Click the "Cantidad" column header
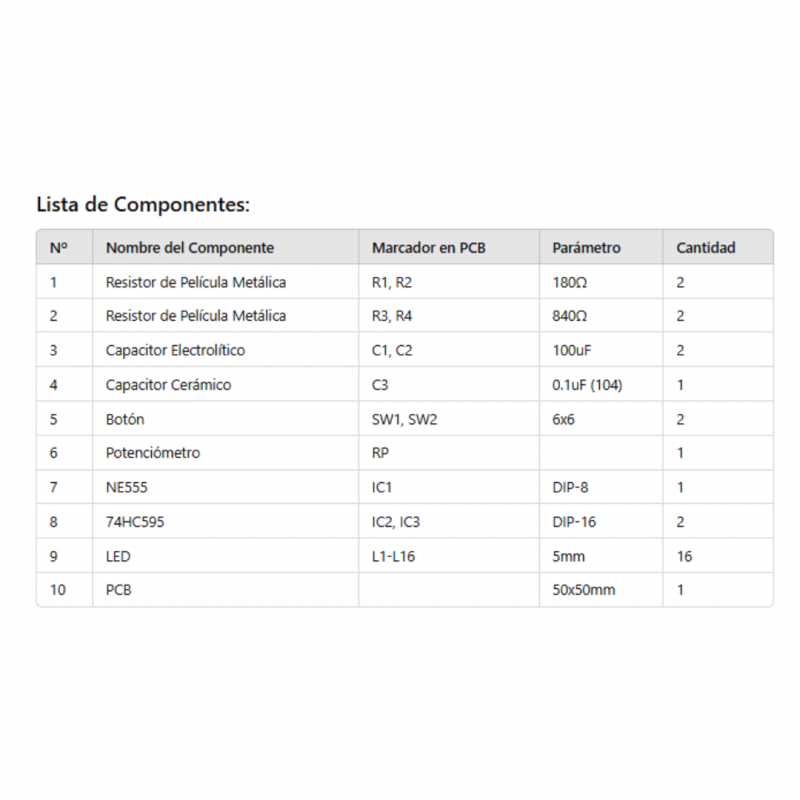This screenshot has height=800, width=800. [x=705, y=248]
